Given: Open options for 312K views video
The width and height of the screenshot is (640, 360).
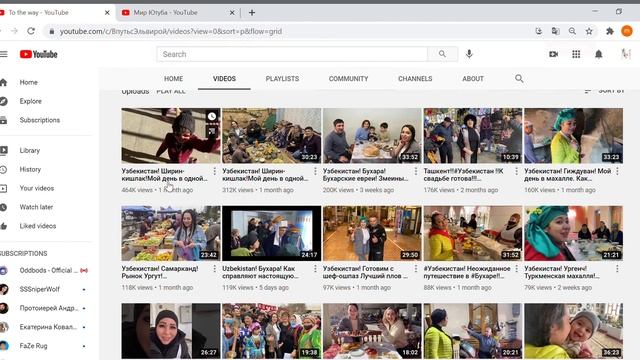Looking at the screenshot, I should 315,171.
